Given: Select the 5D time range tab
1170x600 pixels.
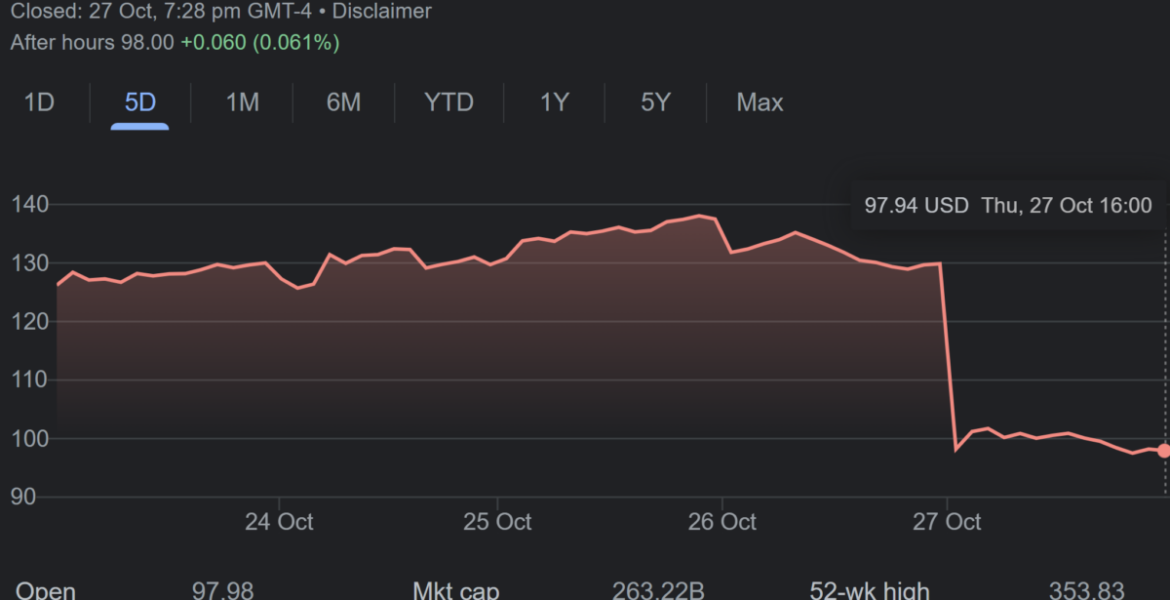Looking at the screenshot, I should click(x=140, y=102).
